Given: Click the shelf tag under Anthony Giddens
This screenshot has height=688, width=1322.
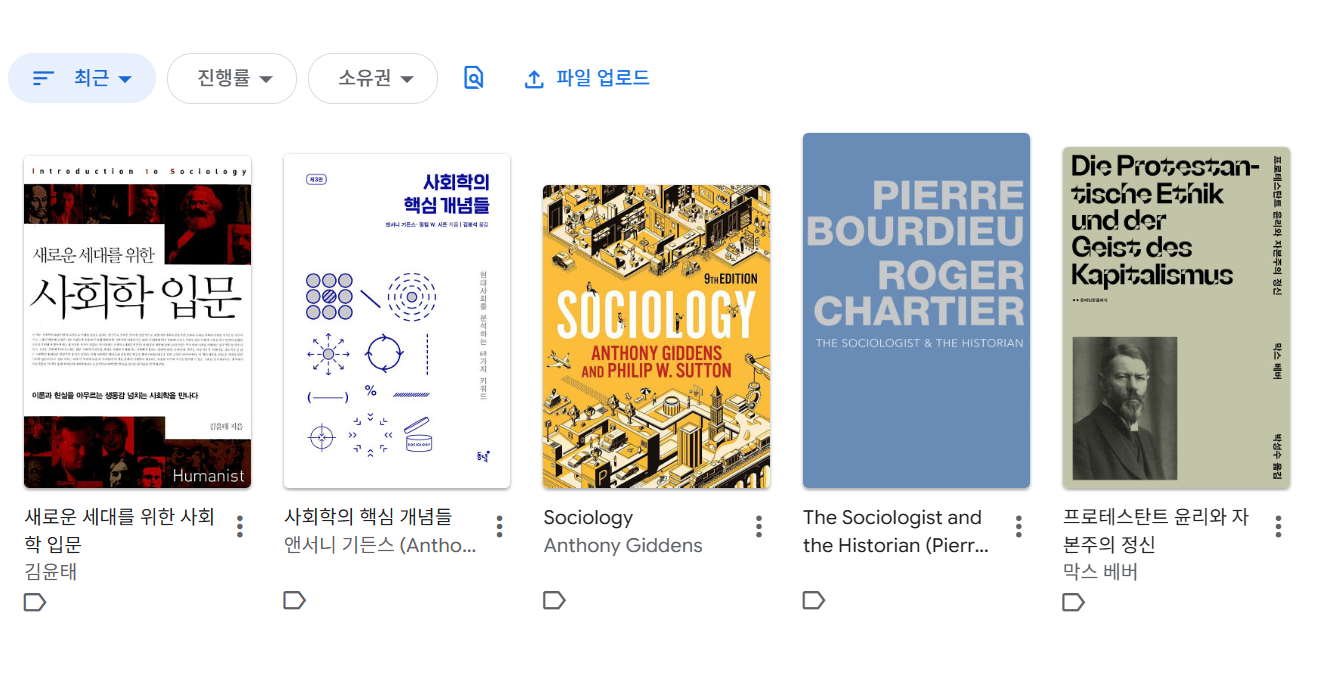Looking at the screenshot, I should click(x=554, y=600).
